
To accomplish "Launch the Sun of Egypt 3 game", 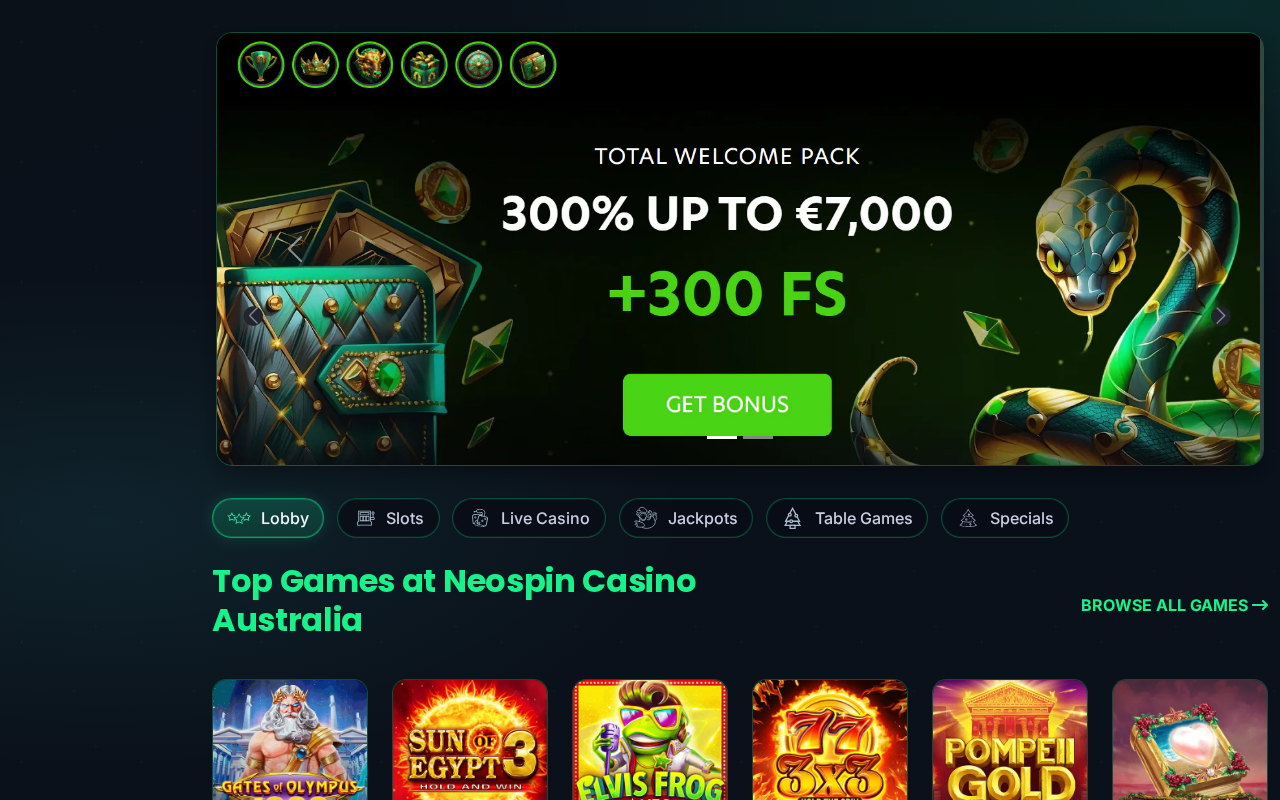I will pos(470,740).
